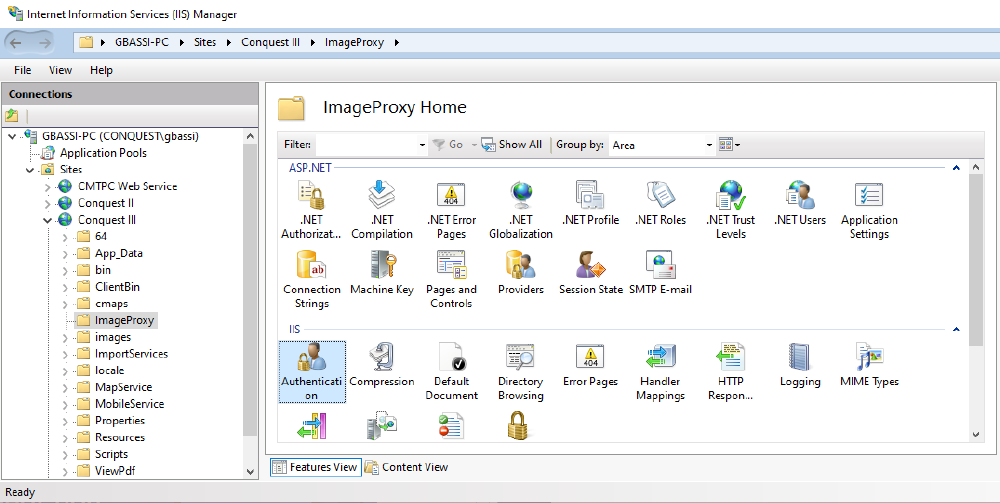
Task: Click the Go filter button
Action: pyautogui.click(x=448, y=145)
